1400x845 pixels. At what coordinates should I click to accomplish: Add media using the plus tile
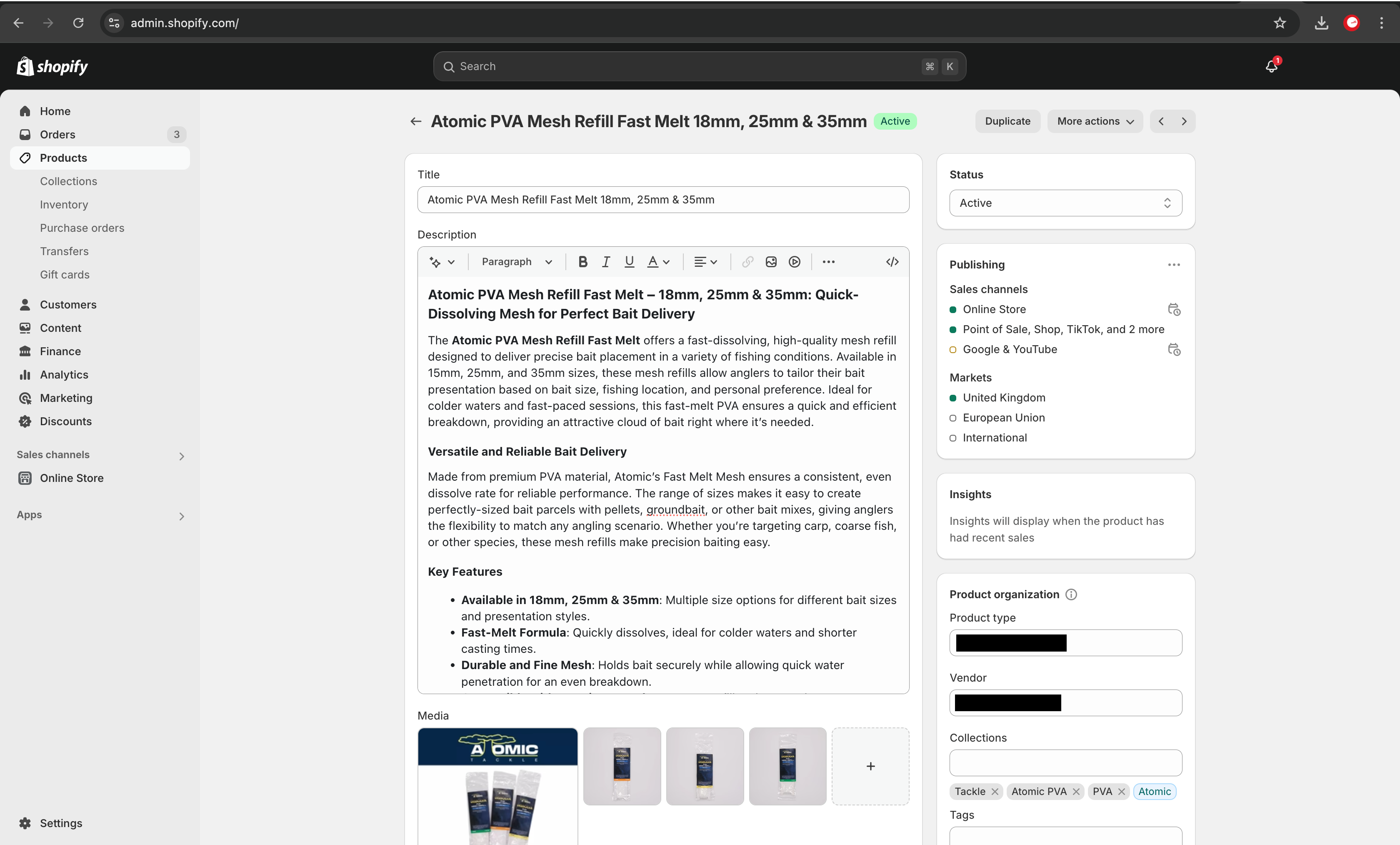pos(870,767)
